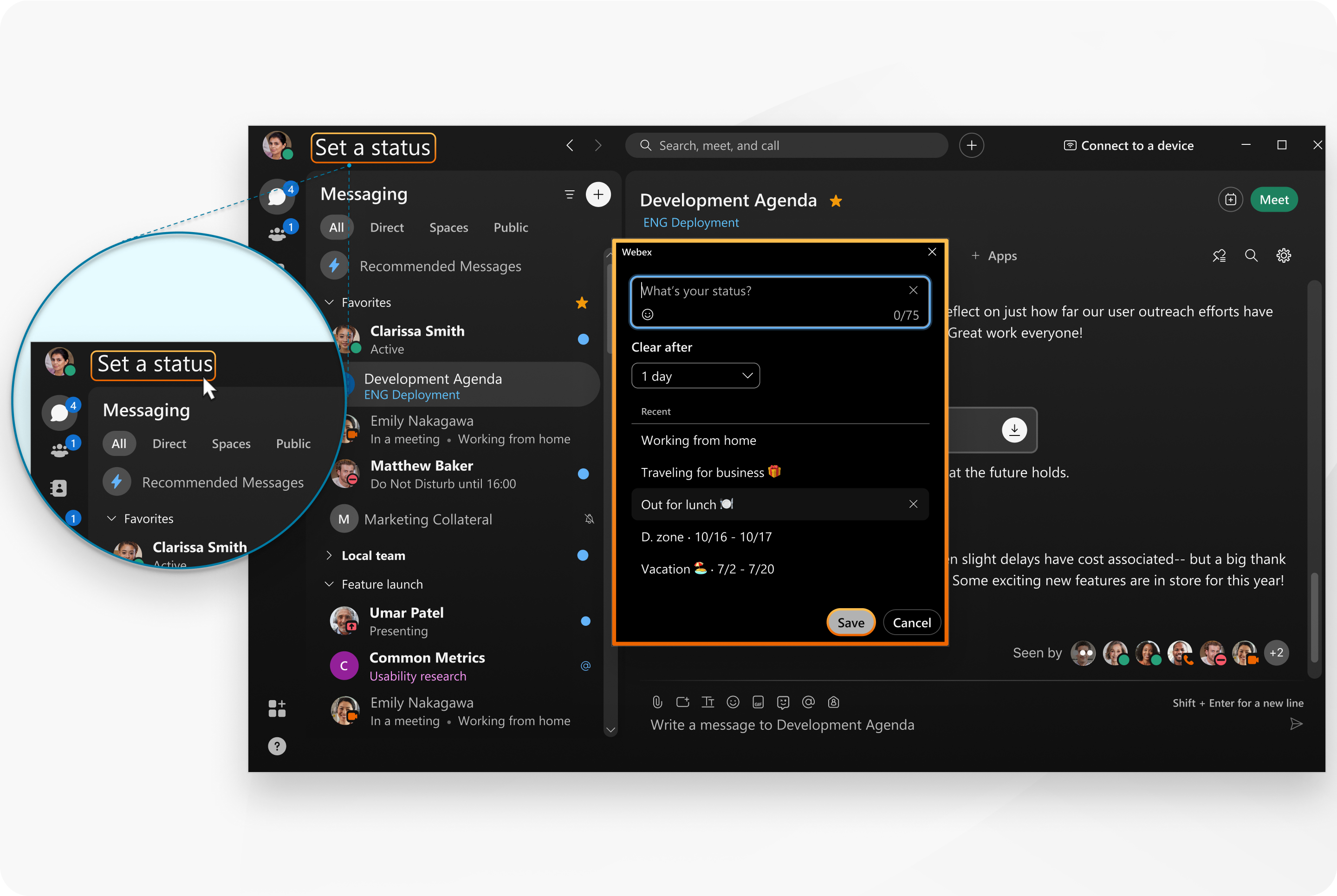Open the 'Clear after' 1 day dropdown
This screenshot has height=896, width=1337.
click(695, 376)
